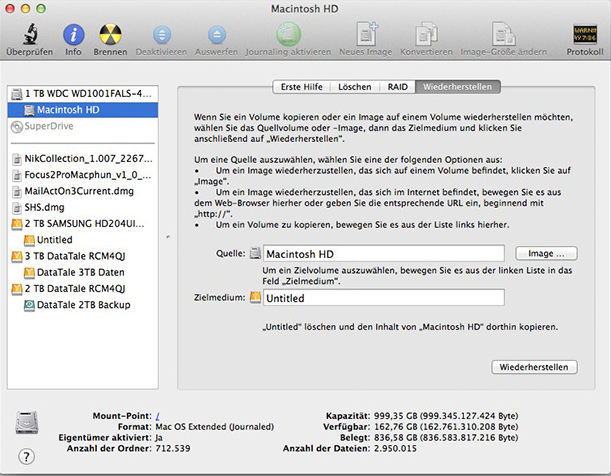Click the Mount-Point slash link

point(157,414)
